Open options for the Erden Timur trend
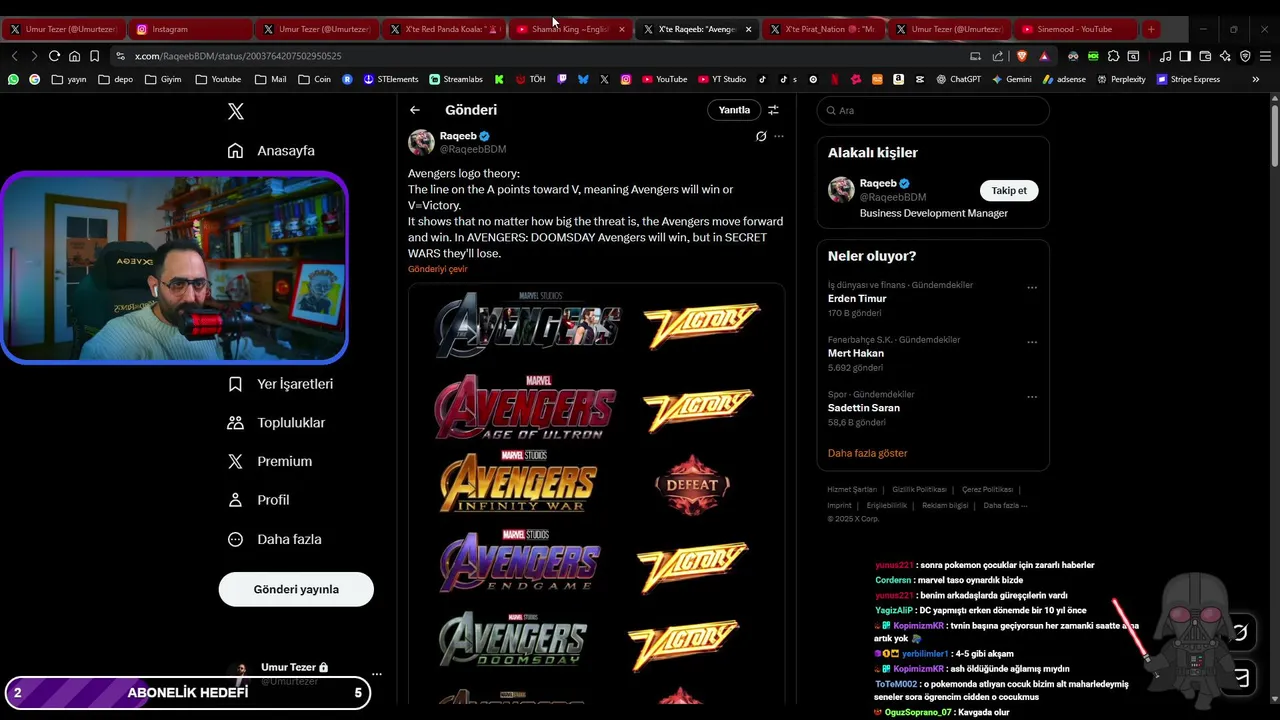 1032,288
